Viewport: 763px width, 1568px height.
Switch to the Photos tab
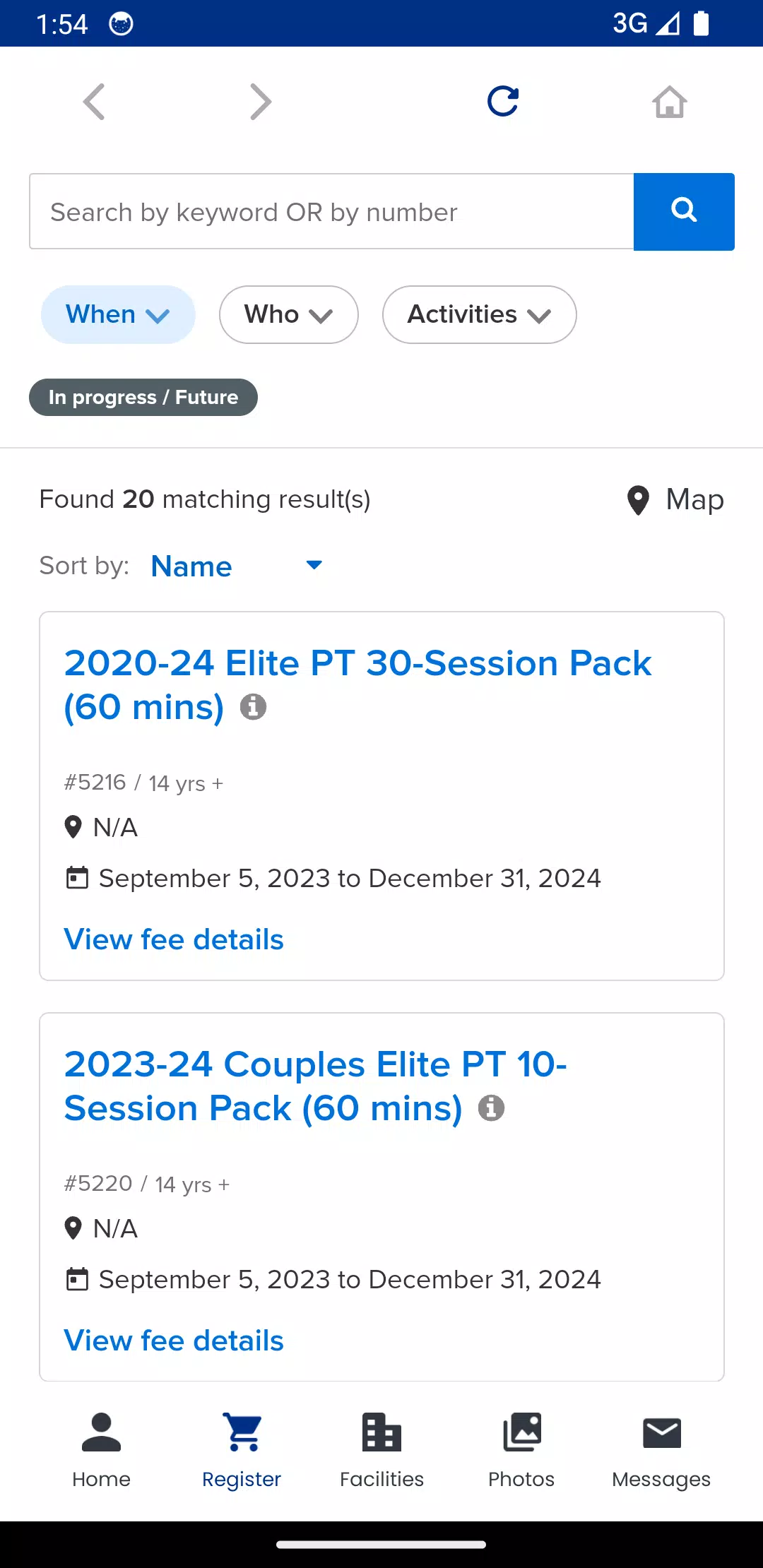tap(521, 1450)
